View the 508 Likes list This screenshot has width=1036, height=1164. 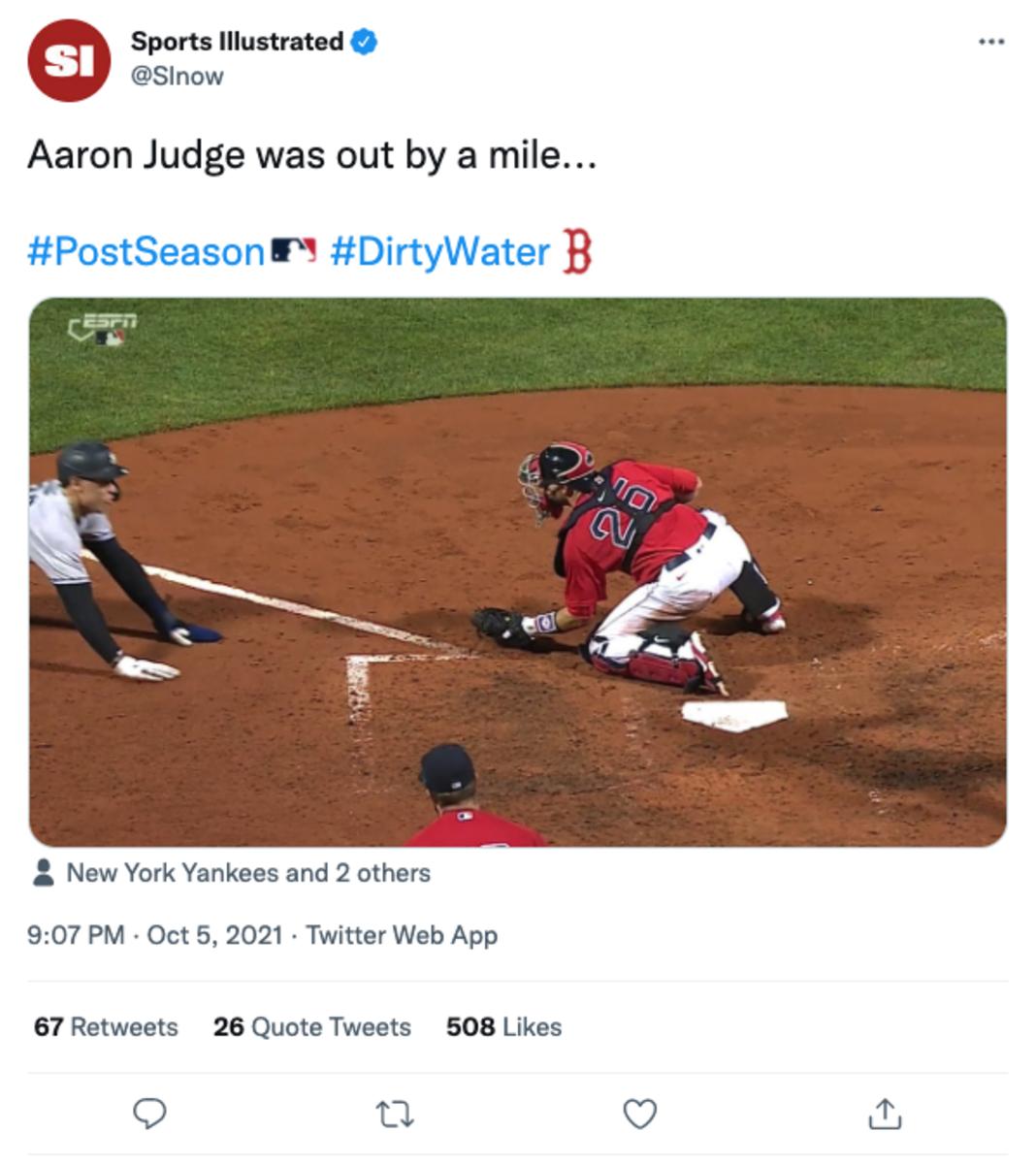pos(503,1026)
